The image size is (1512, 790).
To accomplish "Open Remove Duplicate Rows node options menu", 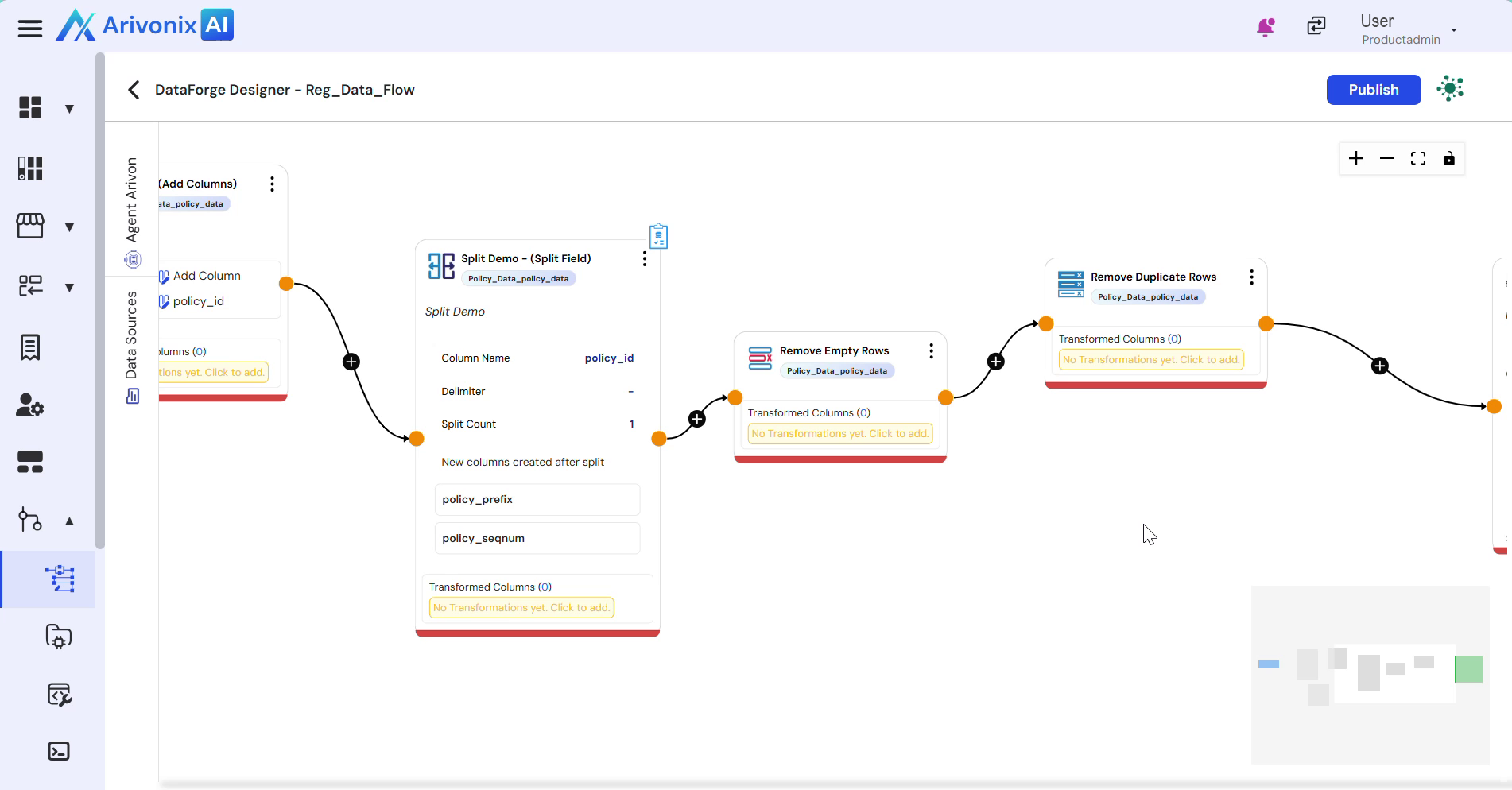I will coord(1251,277).
